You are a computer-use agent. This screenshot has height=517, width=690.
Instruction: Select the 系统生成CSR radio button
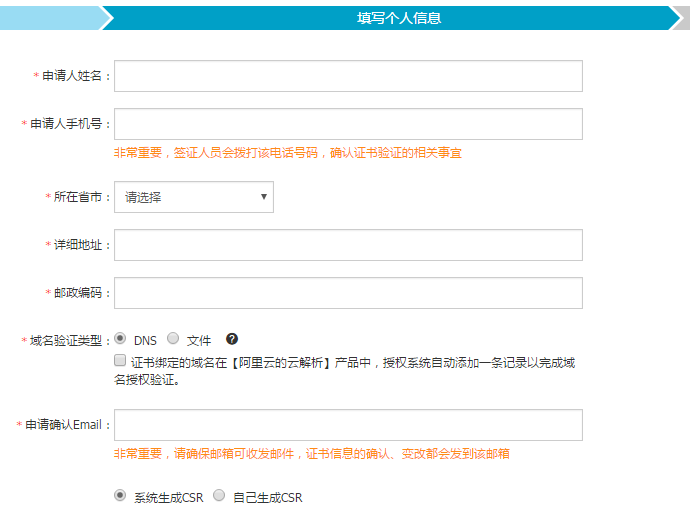coord(120,495)
